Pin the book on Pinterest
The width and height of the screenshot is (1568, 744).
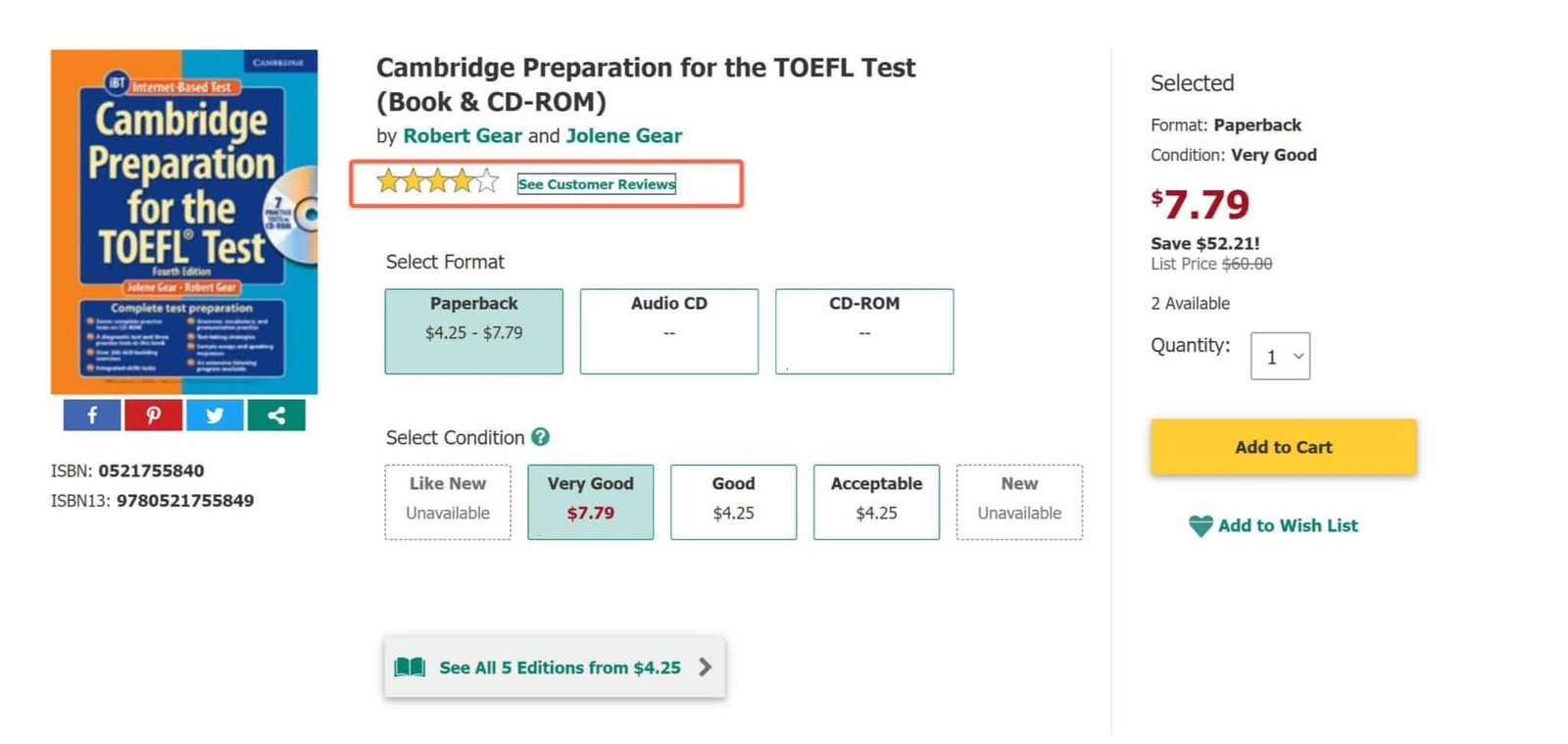pyautogui.click(x=153, y=416)
